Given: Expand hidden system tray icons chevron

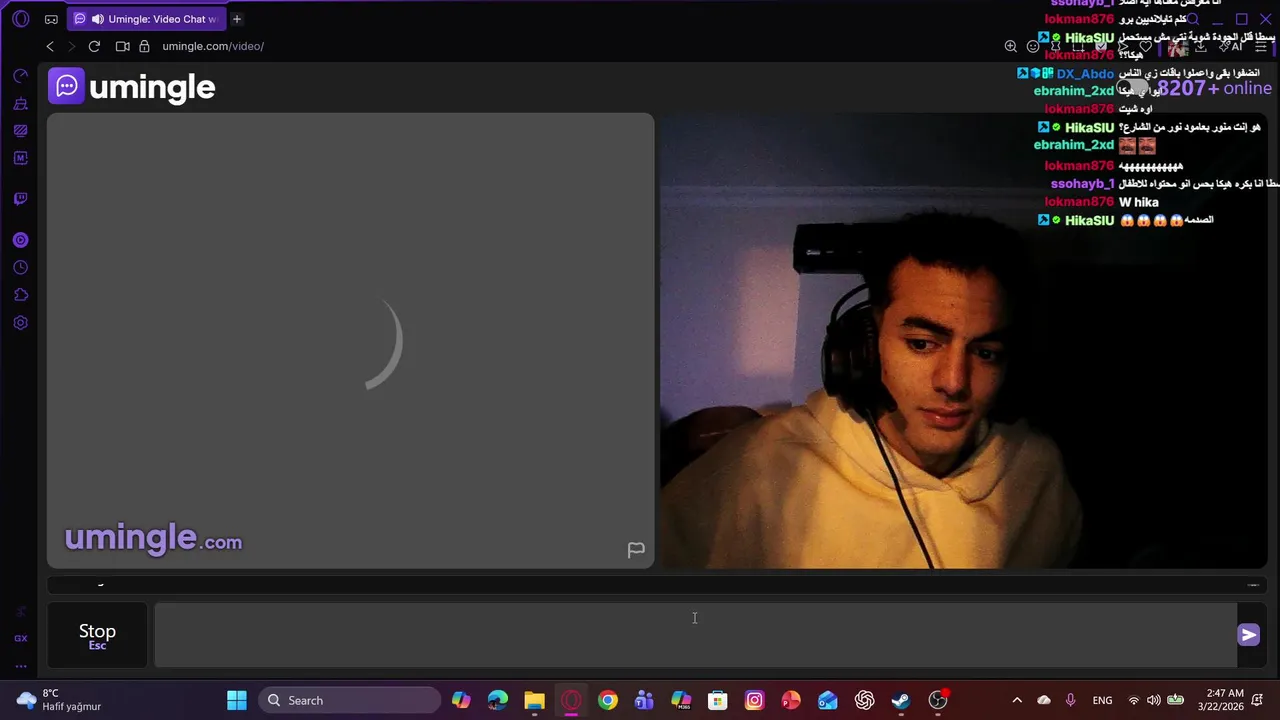Looking at the screenshot, I should (1017, 700).
